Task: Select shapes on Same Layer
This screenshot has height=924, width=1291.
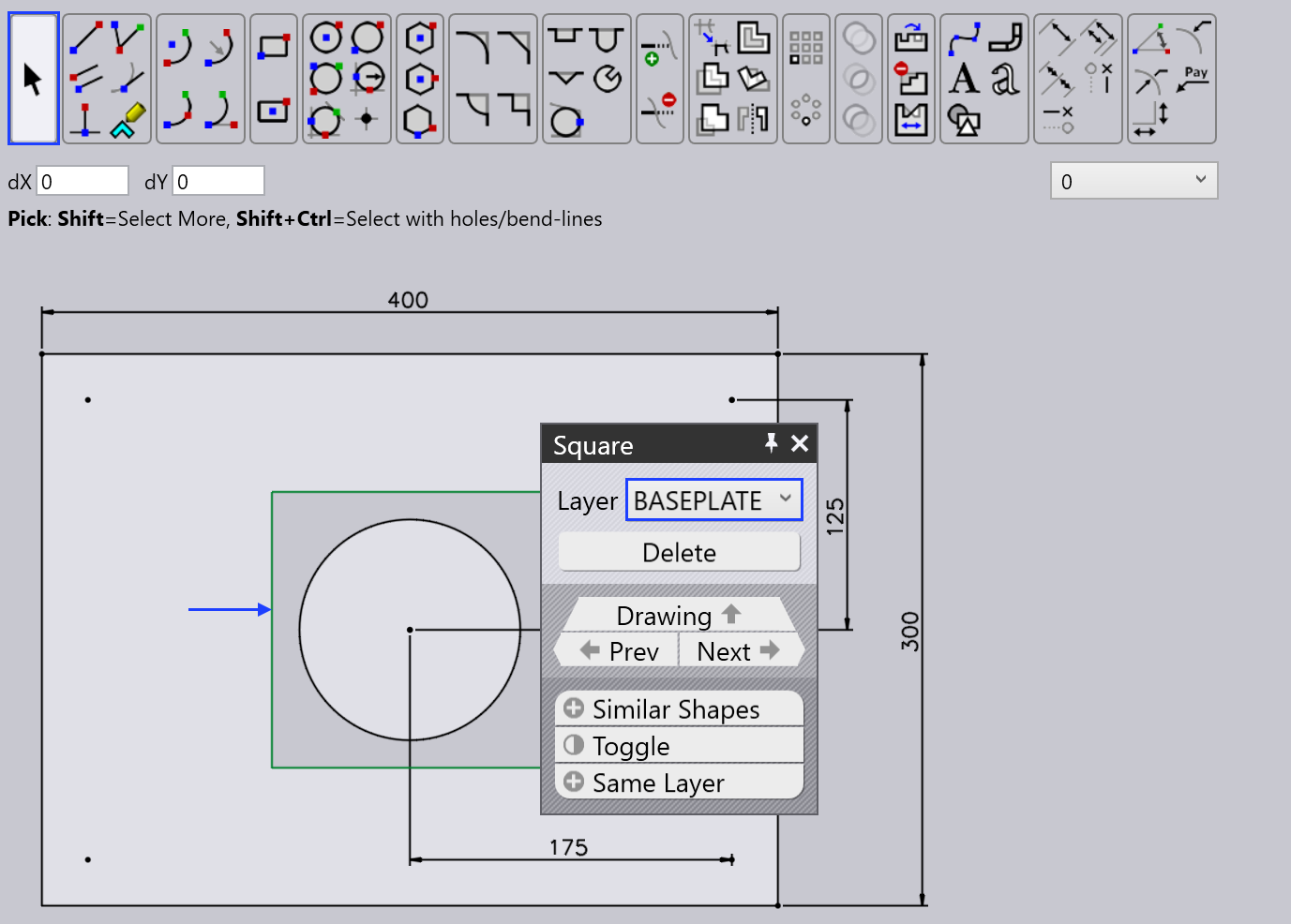Action: click(680, 782)
